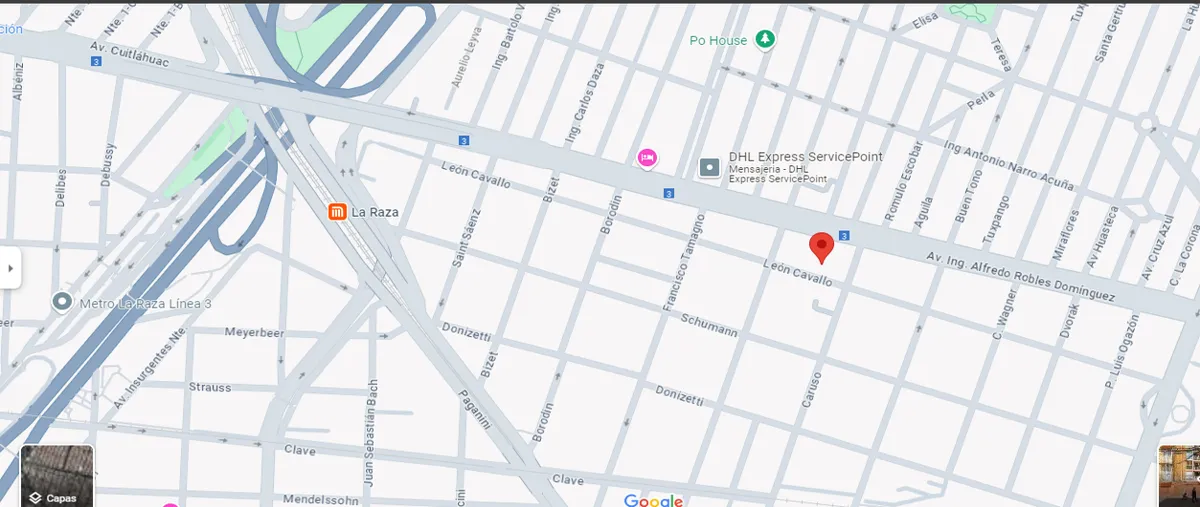1200x507 pixels.
Task: Open the Metro La Raza Línea 3 label
Action: [145, 303]
